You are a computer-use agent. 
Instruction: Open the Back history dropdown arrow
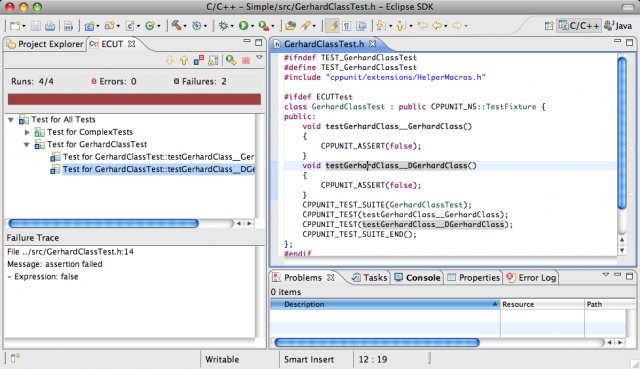point(446,26)
